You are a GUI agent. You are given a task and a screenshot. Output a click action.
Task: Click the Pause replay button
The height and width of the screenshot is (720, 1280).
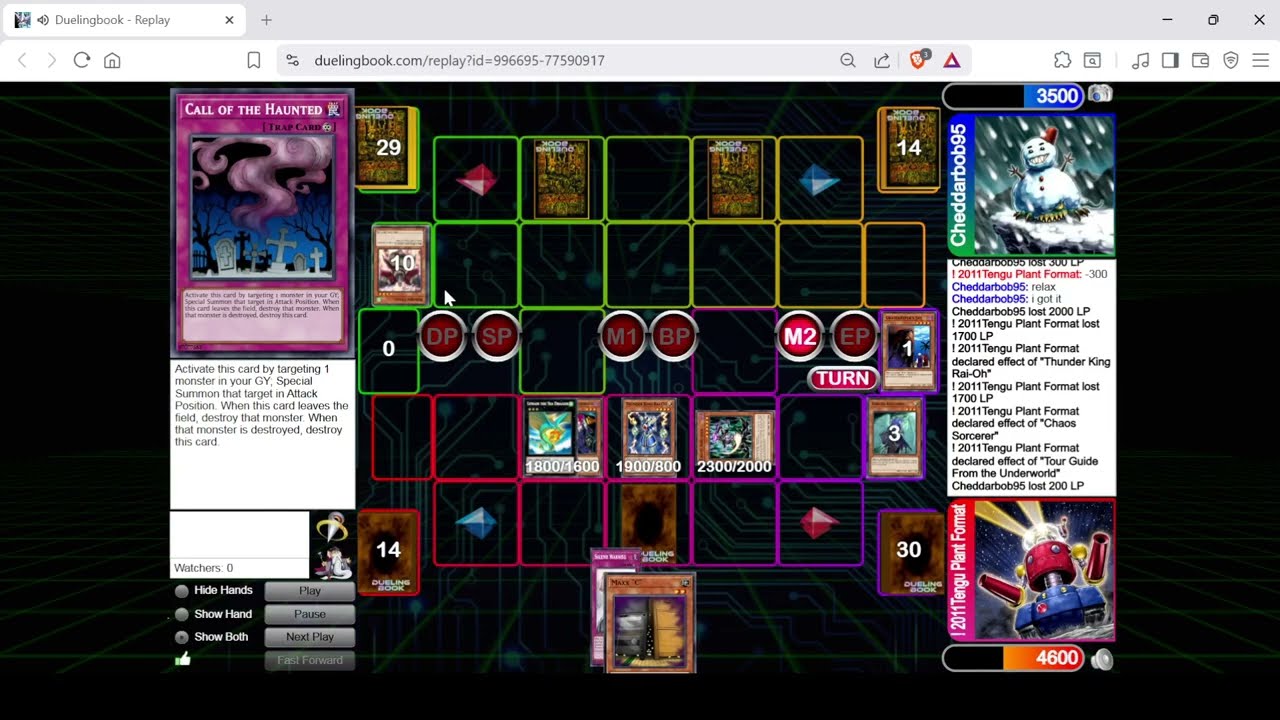pyautogui.click(x=310, y=614)
